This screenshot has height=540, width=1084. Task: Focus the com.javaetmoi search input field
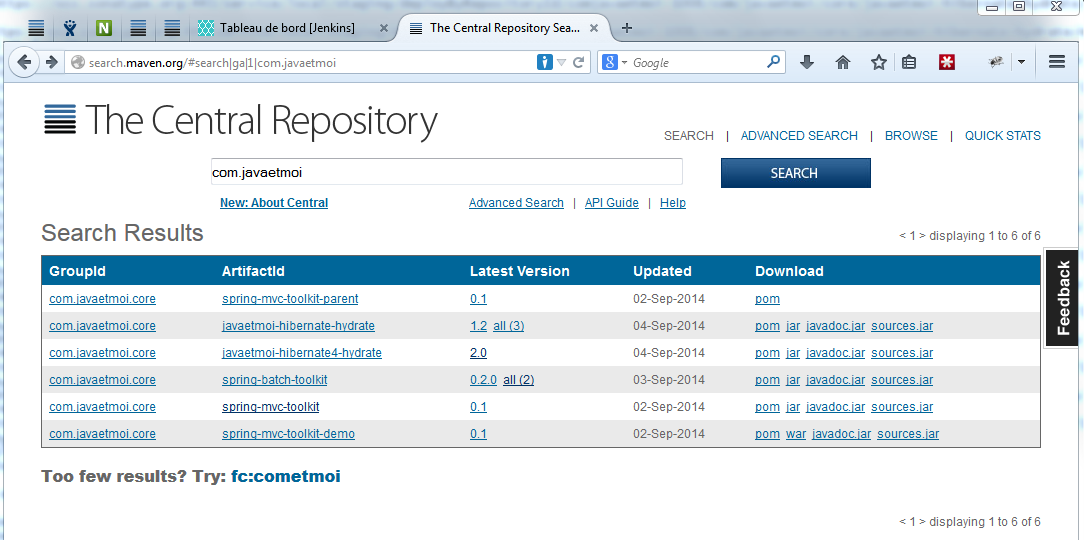(447, 172)
